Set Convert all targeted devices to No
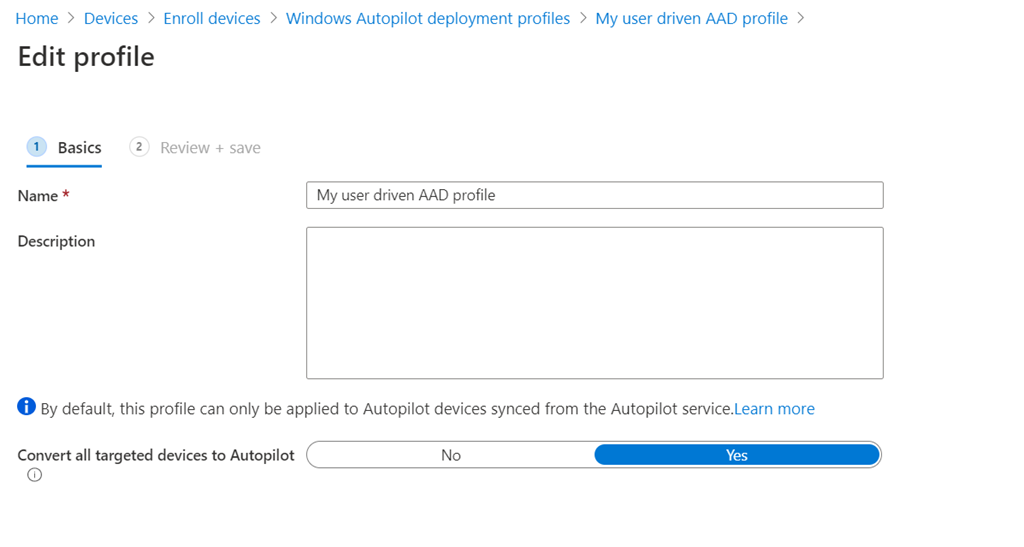This screenshot has height=547, width=1024. coord(451,455)
